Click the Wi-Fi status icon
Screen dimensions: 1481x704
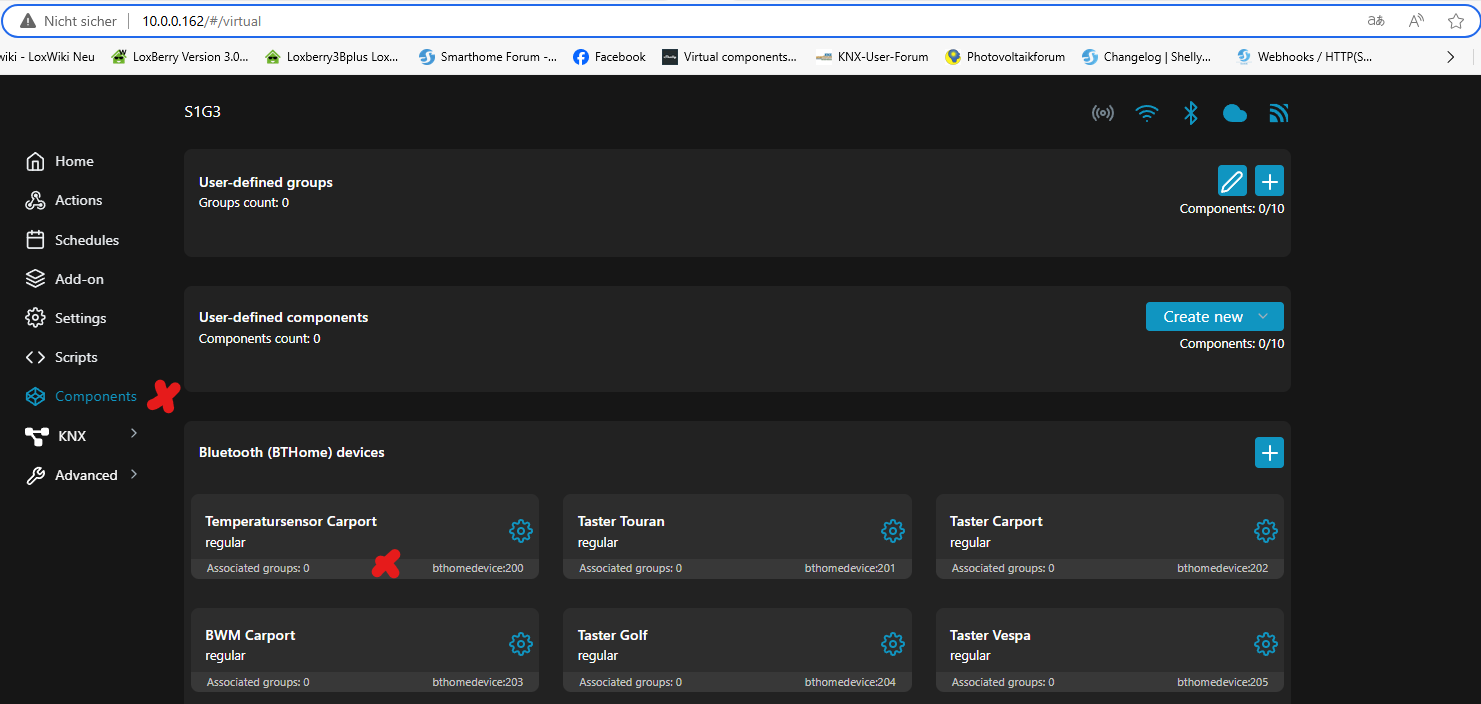(x=1146, y=113)
